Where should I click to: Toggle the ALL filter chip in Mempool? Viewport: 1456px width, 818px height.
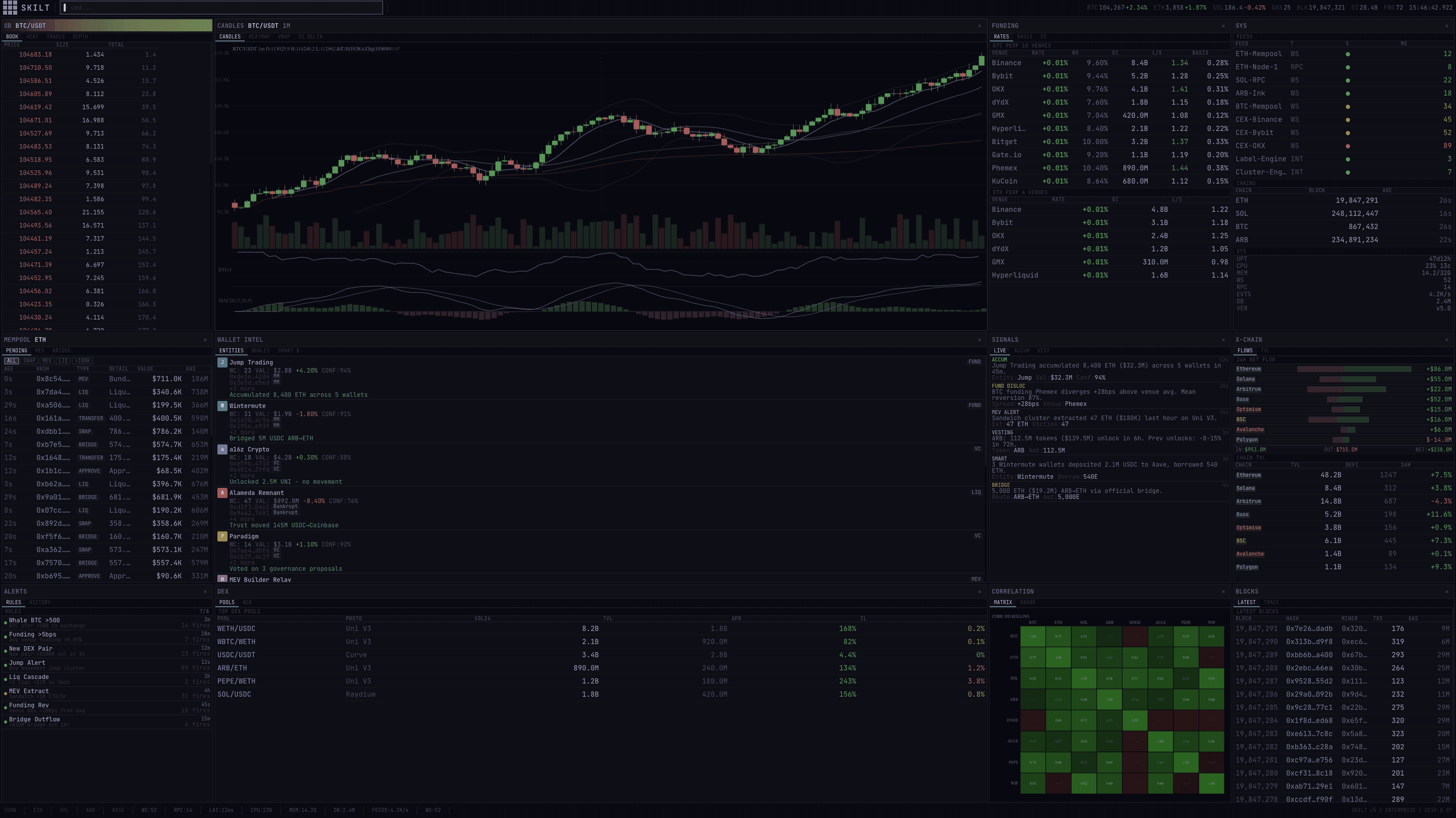click(x=11, y=360)
